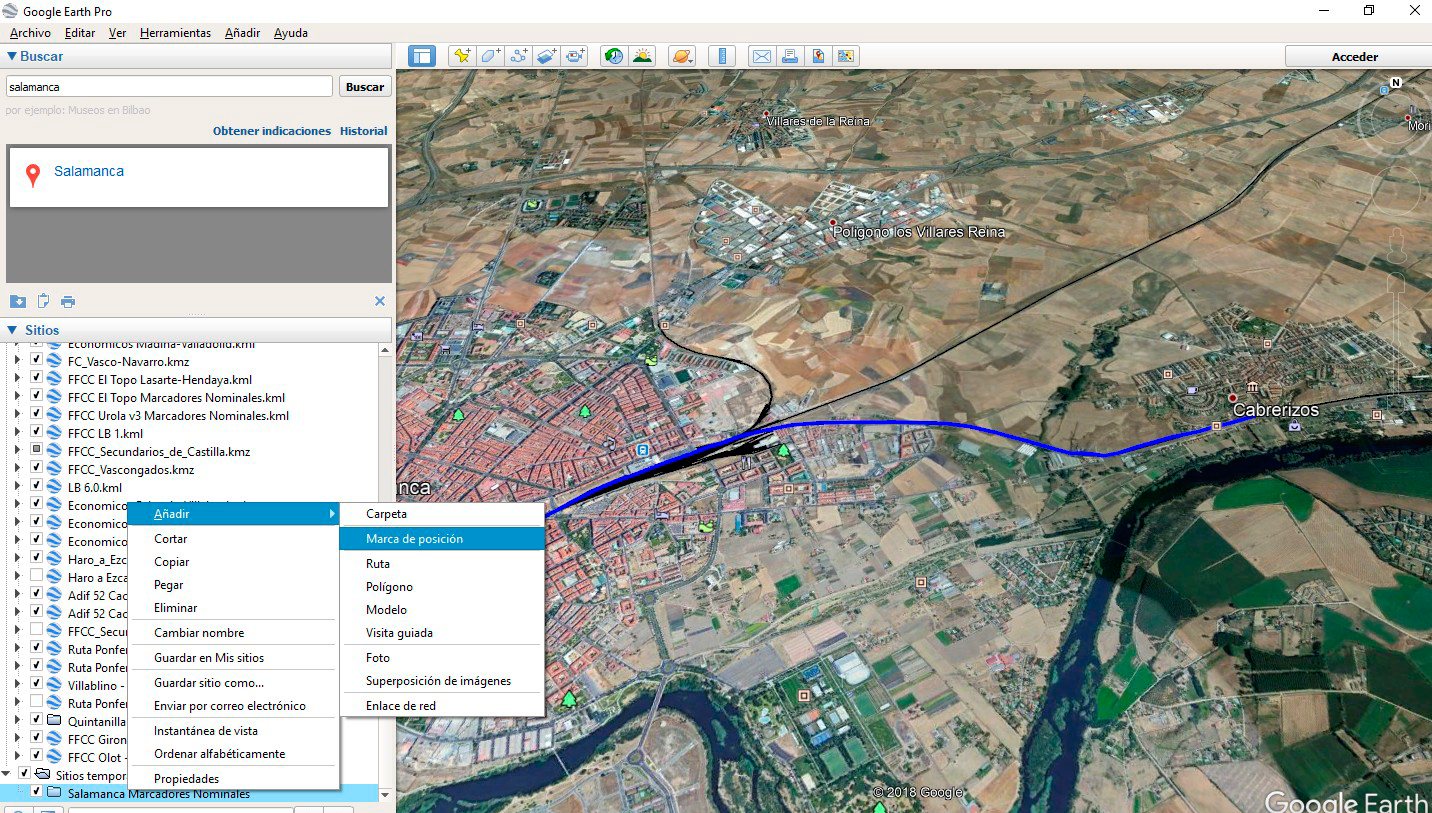Expand the FC_Vasco-Navarro.kmz tree node
The height and width of the screenshot is (813, 1432).
(x=16, y=361)
